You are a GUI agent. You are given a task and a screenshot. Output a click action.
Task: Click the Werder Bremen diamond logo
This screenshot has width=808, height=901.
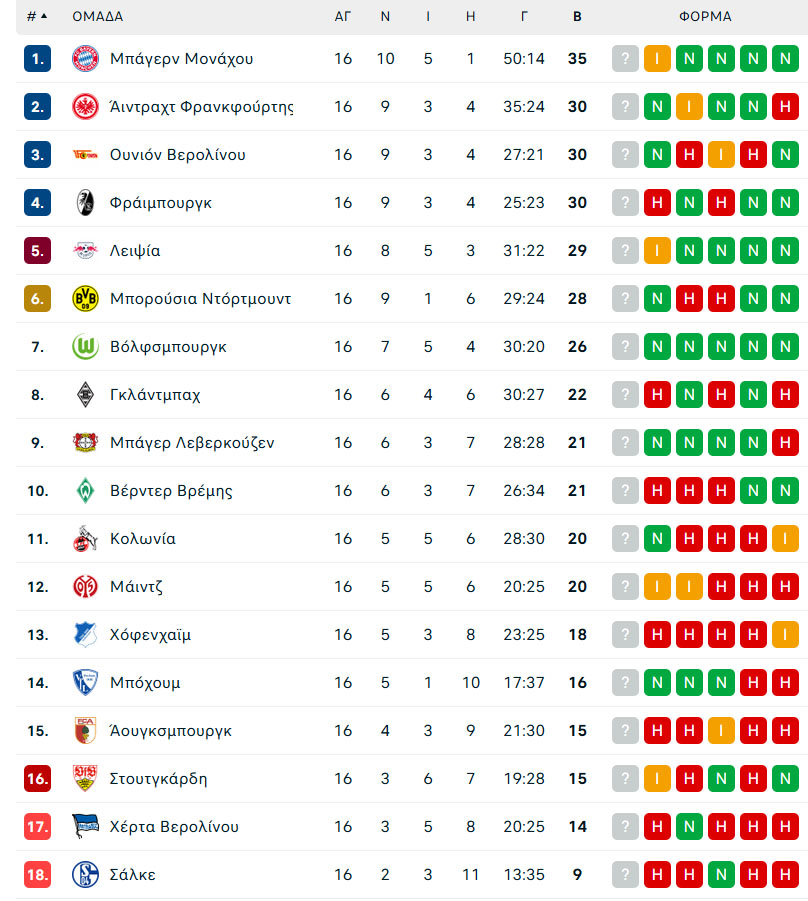85,491
